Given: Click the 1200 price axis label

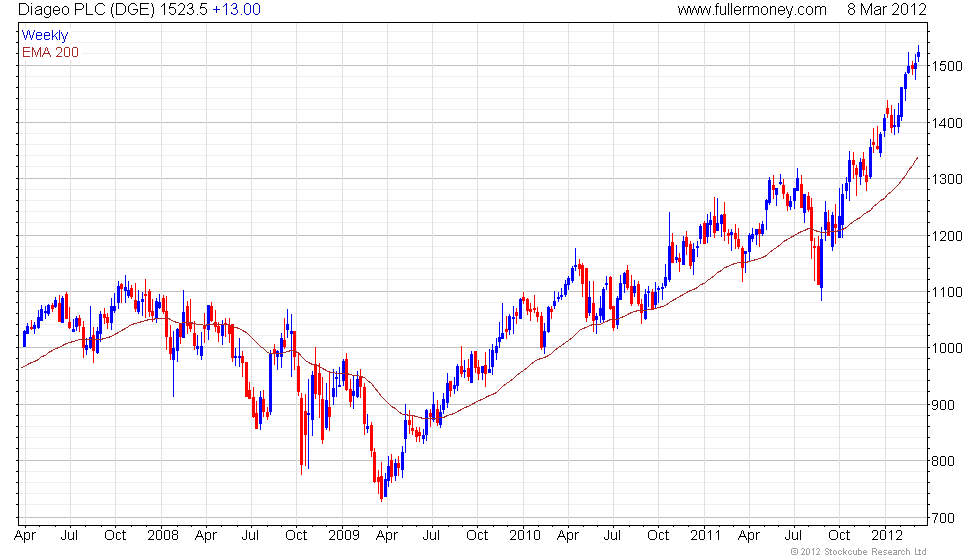Looking at the screenshot, I should 948,236.
